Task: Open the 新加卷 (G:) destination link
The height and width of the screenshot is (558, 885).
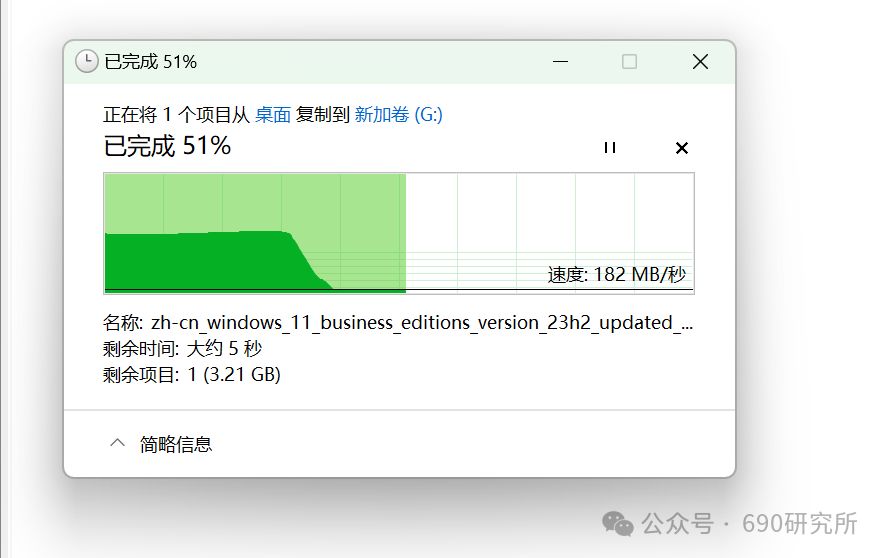Action: pos(398,115)
